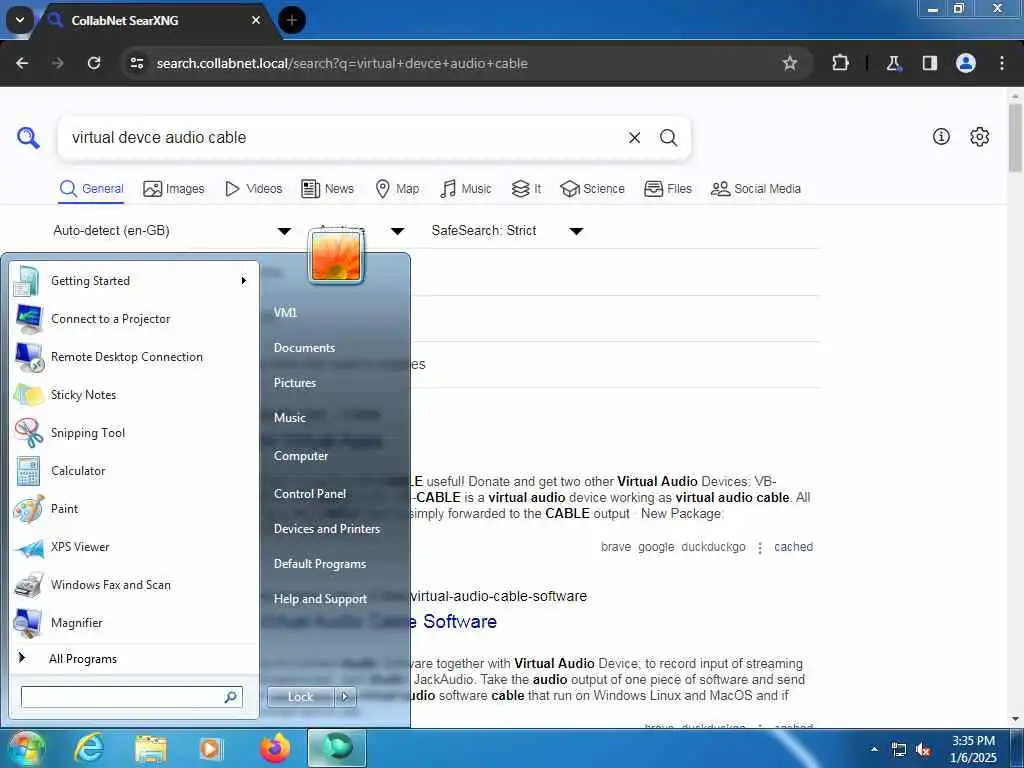Open Default Programs
The height and width of the screenshot is (768, 1024).
(319, 564)
